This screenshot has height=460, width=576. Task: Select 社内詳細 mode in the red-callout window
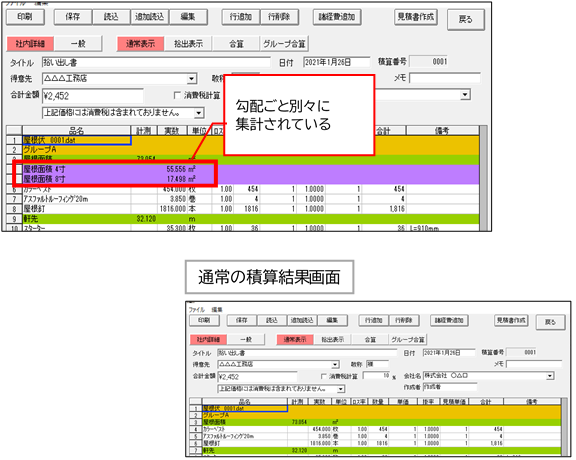point(30,44)
